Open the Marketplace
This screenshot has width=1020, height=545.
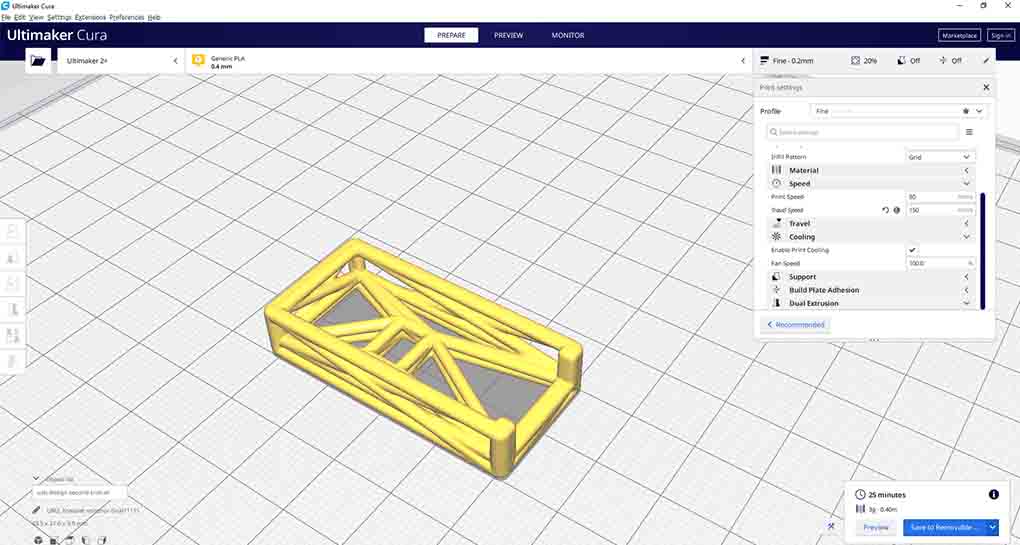tap(960, 36)
